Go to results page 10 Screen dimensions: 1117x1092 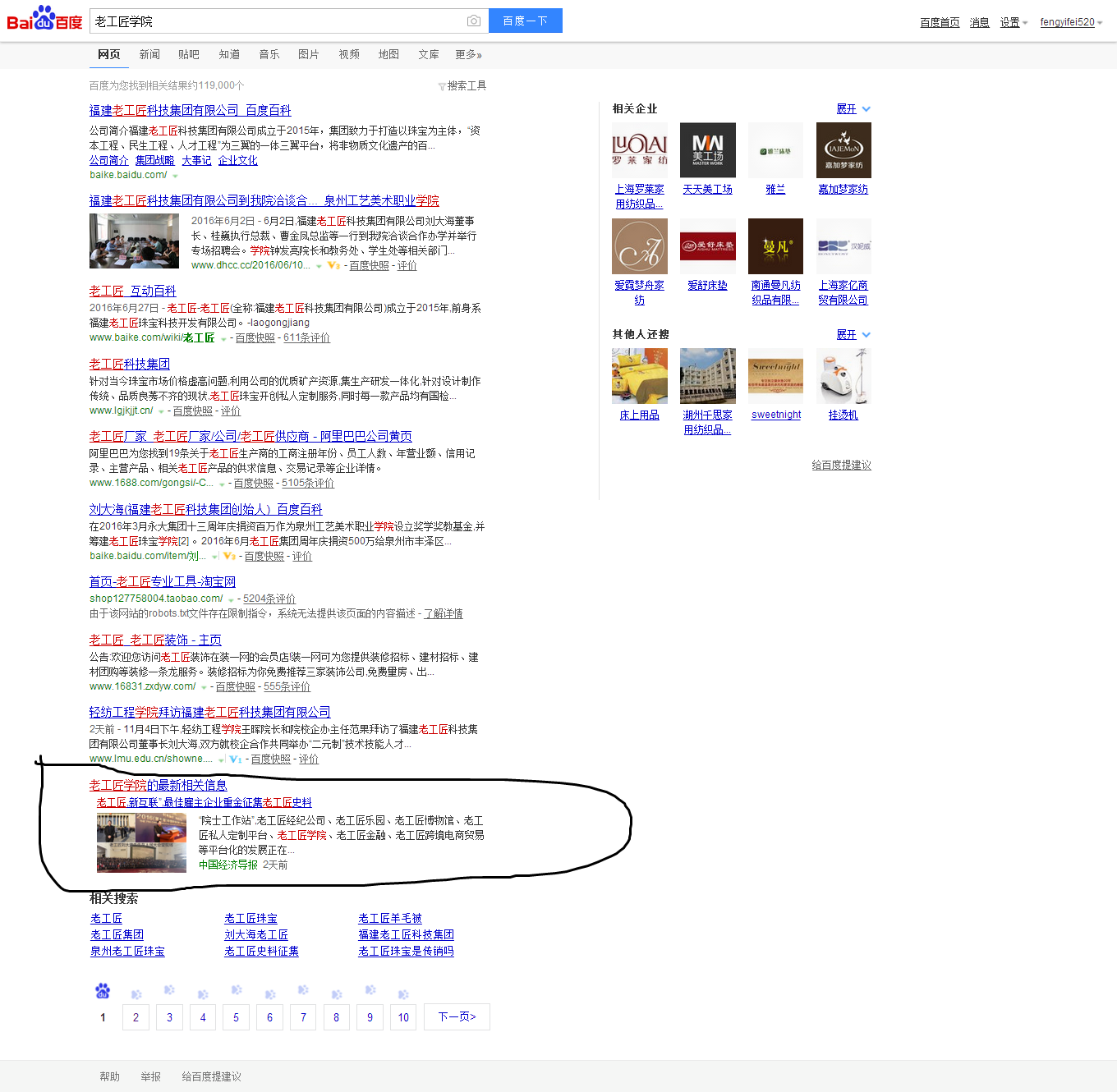403,1016
